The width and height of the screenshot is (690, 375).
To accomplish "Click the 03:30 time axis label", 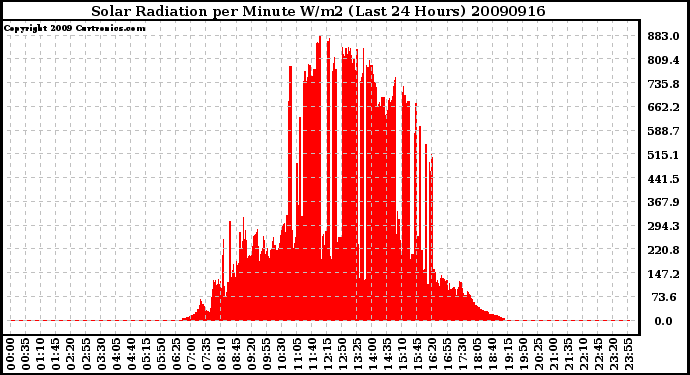I will click(101, 354).
